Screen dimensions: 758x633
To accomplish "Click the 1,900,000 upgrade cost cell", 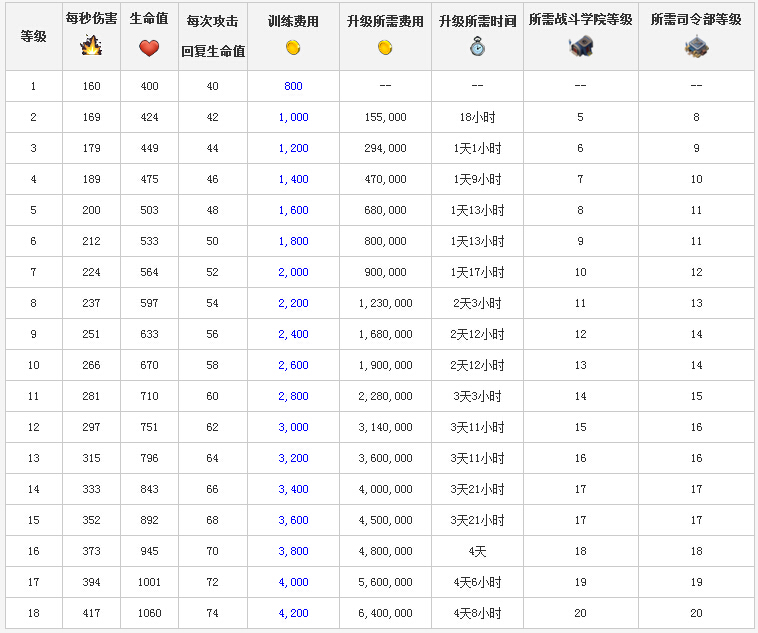I will (x=385, y=365).
